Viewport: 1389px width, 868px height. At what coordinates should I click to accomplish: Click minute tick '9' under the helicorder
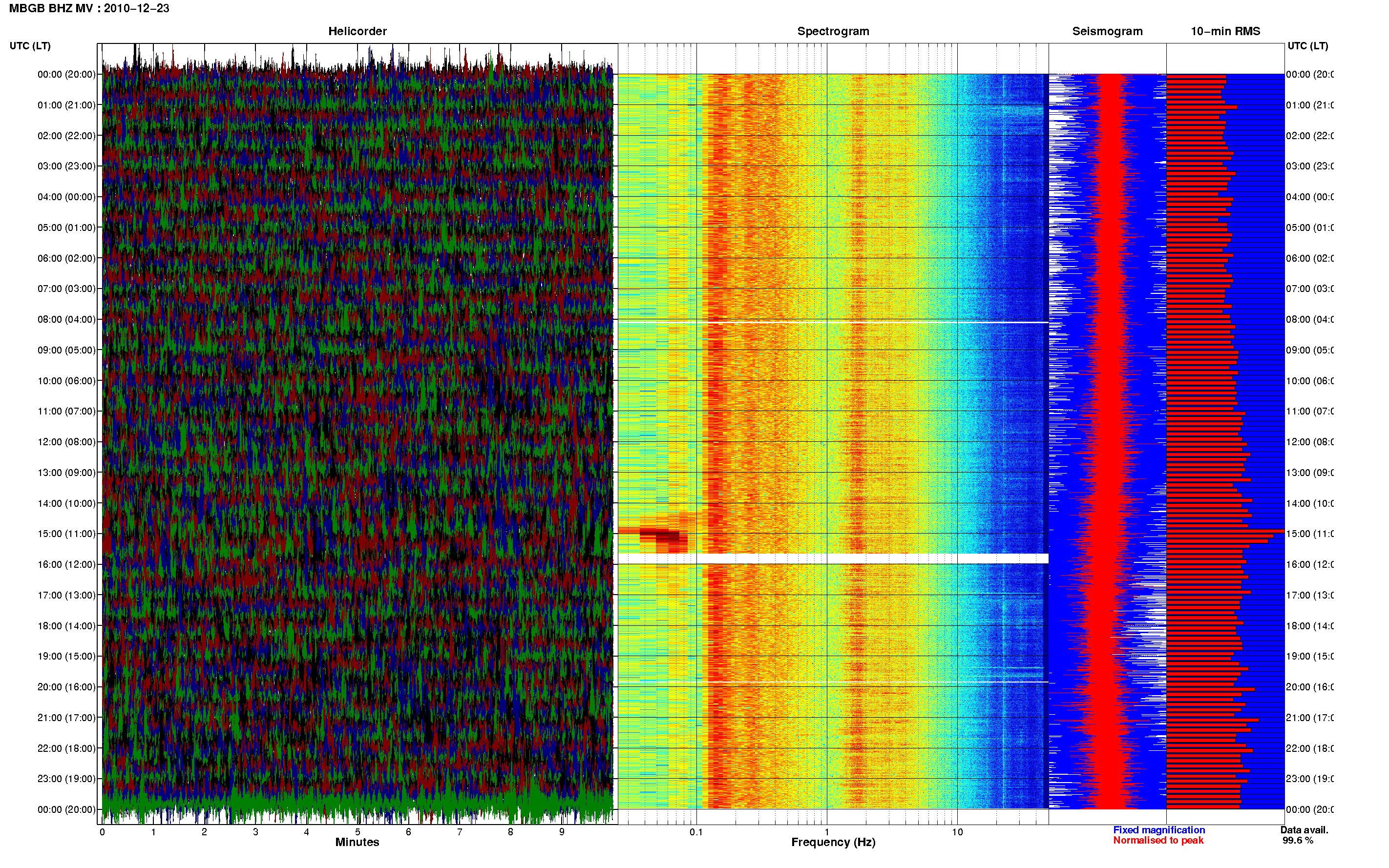(562, 832)
